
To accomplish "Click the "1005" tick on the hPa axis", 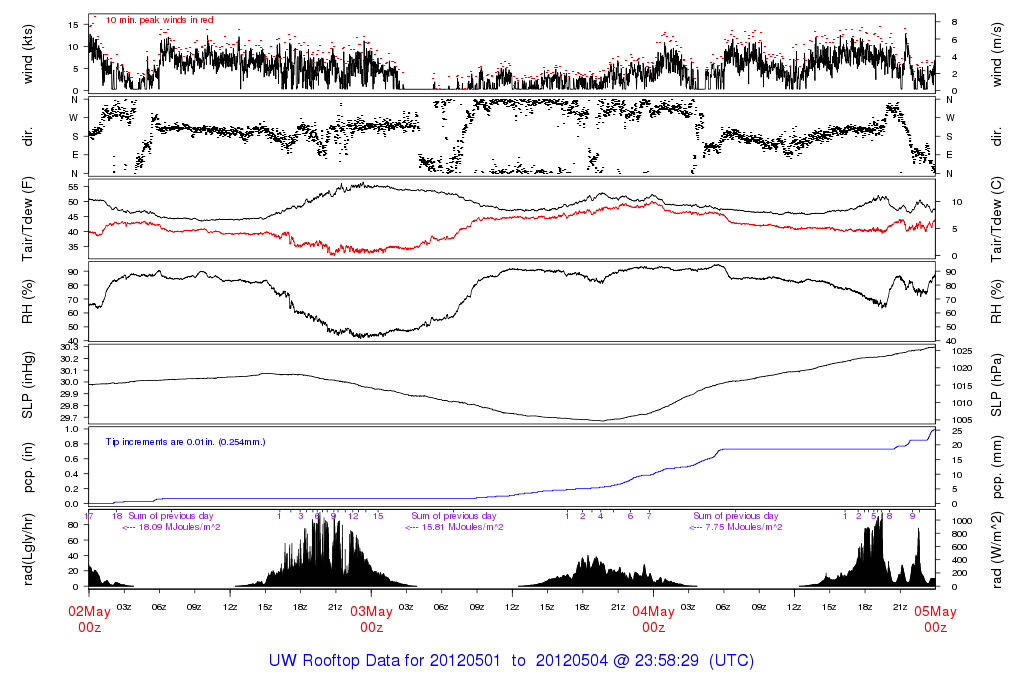I will tap(963, 420).
